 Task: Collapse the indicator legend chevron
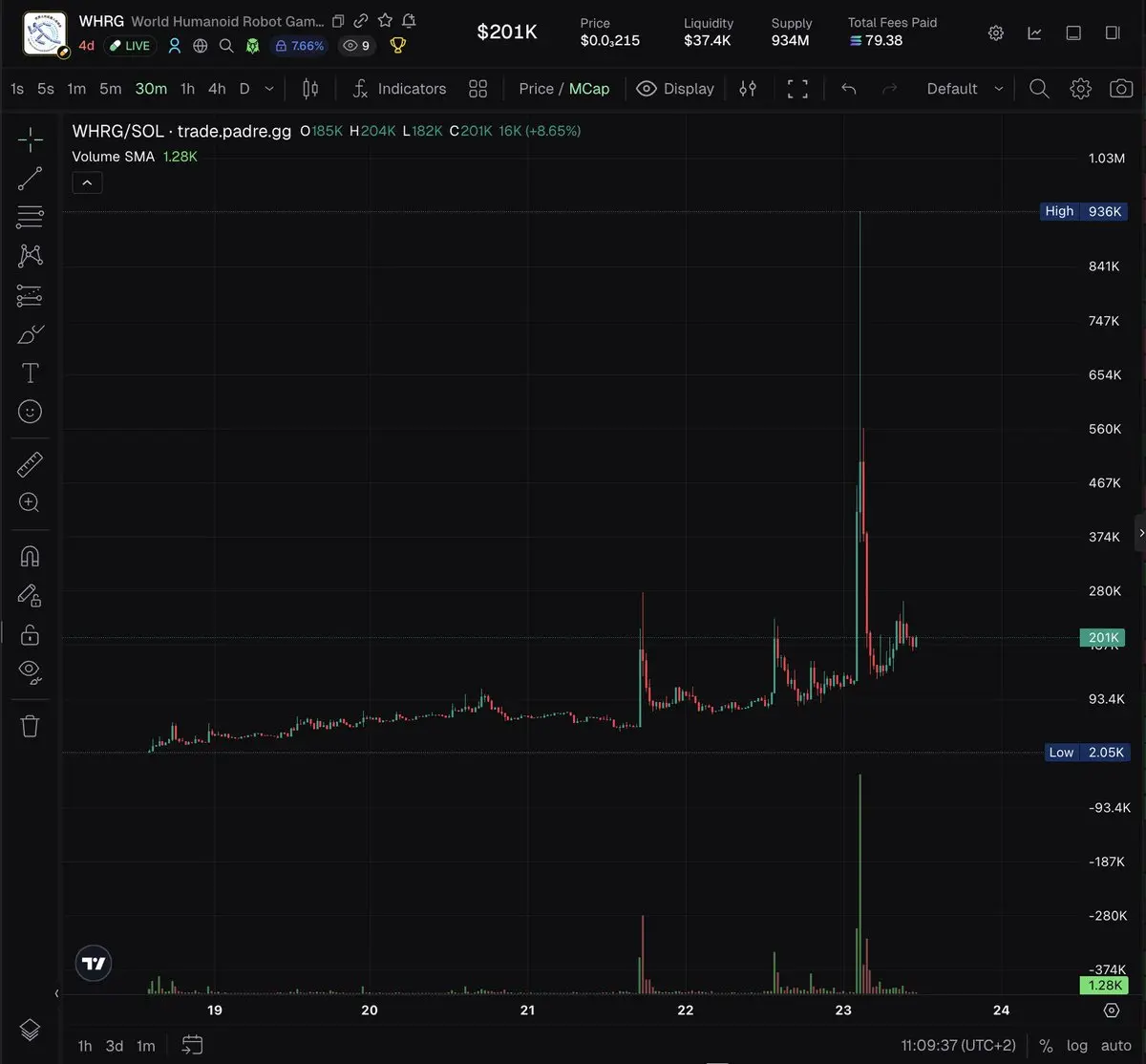click(x=87, y=182)
